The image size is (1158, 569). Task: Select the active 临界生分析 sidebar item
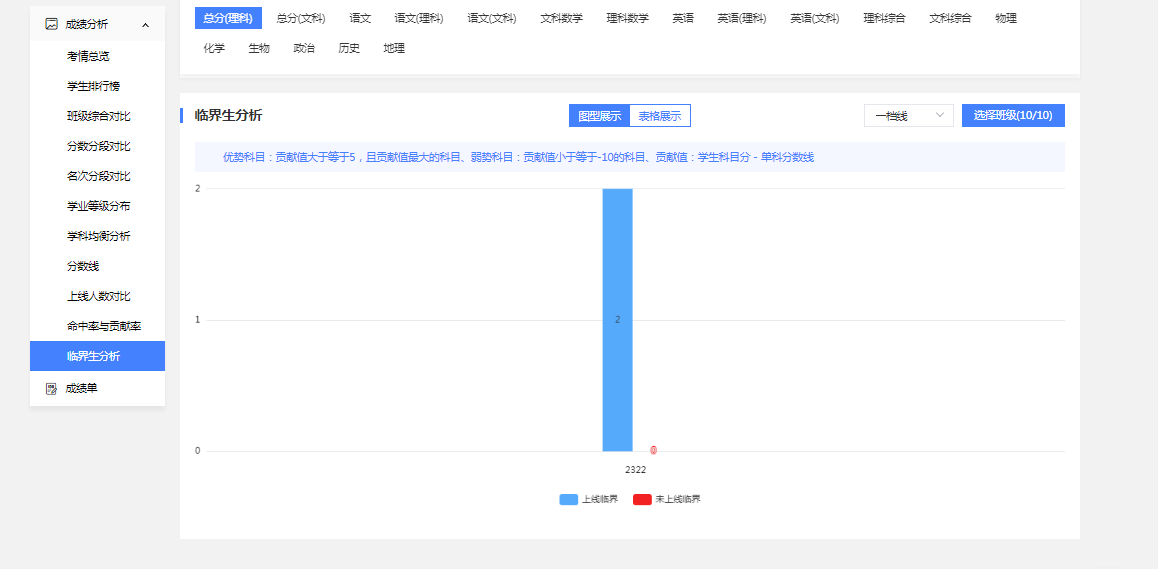[x=97, y=356]
